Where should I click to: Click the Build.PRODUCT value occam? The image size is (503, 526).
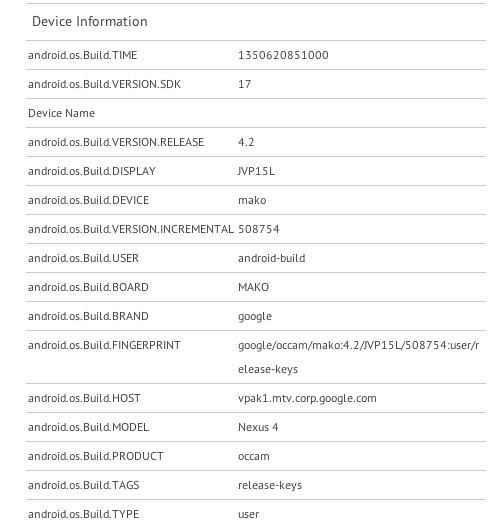coord(254,457)
